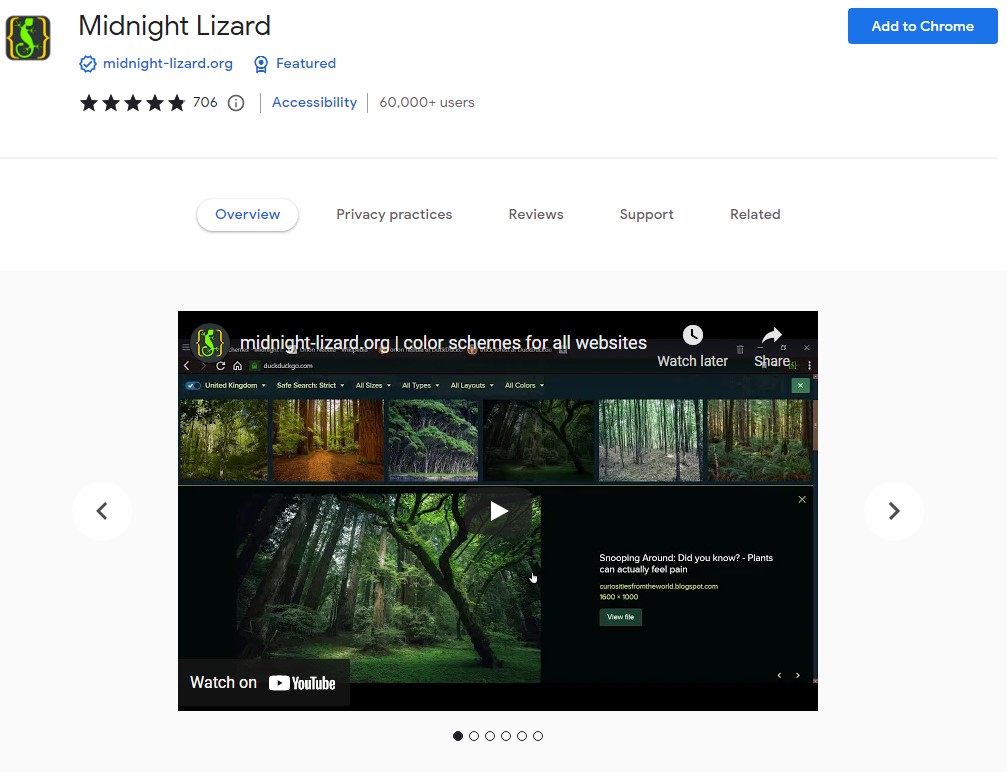Image resolution: width=1007 pixels, height=772 pixels.
Task: Click the curiositiesfromtheworld.blogspot.com link
Action: (658, 586)
